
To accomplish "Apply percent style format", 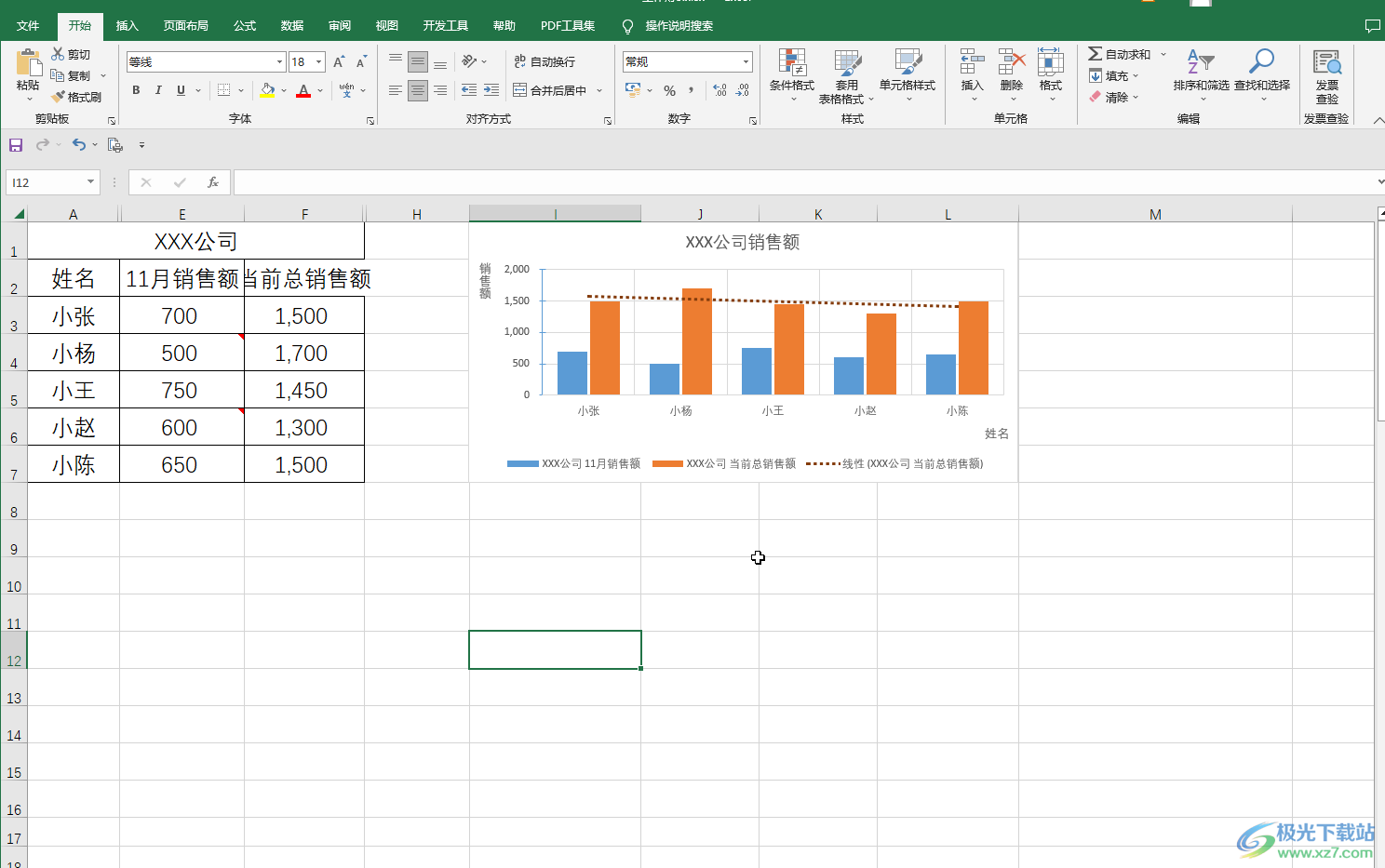I will (x=669, y=90).
